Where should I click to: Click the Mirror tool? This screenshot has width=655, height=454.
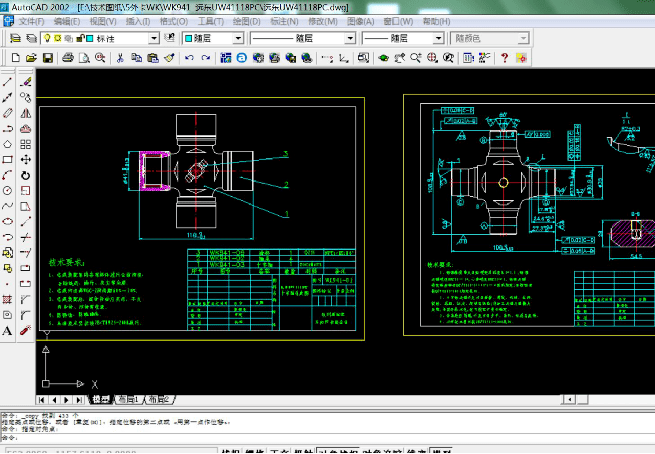coord(26,113)
